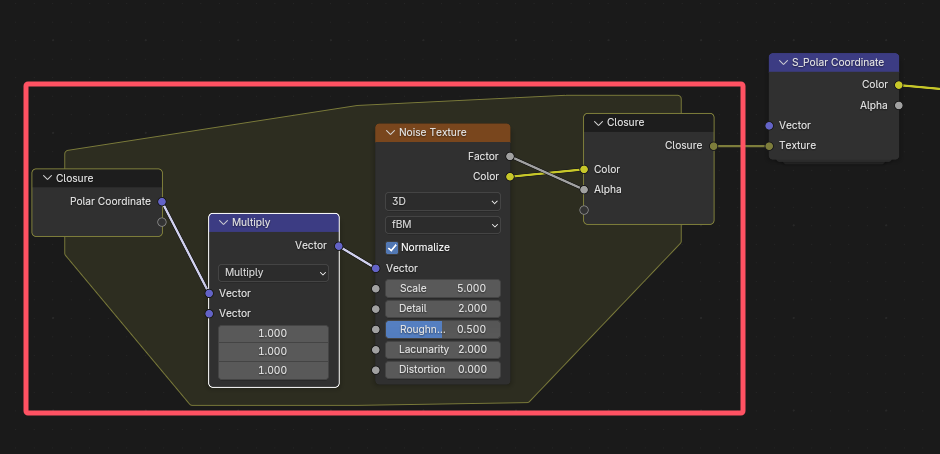Click the Polar Coordinate output socket
Image resolution: width=940 pixels, height=454 pixels.
tap(162, 202)
